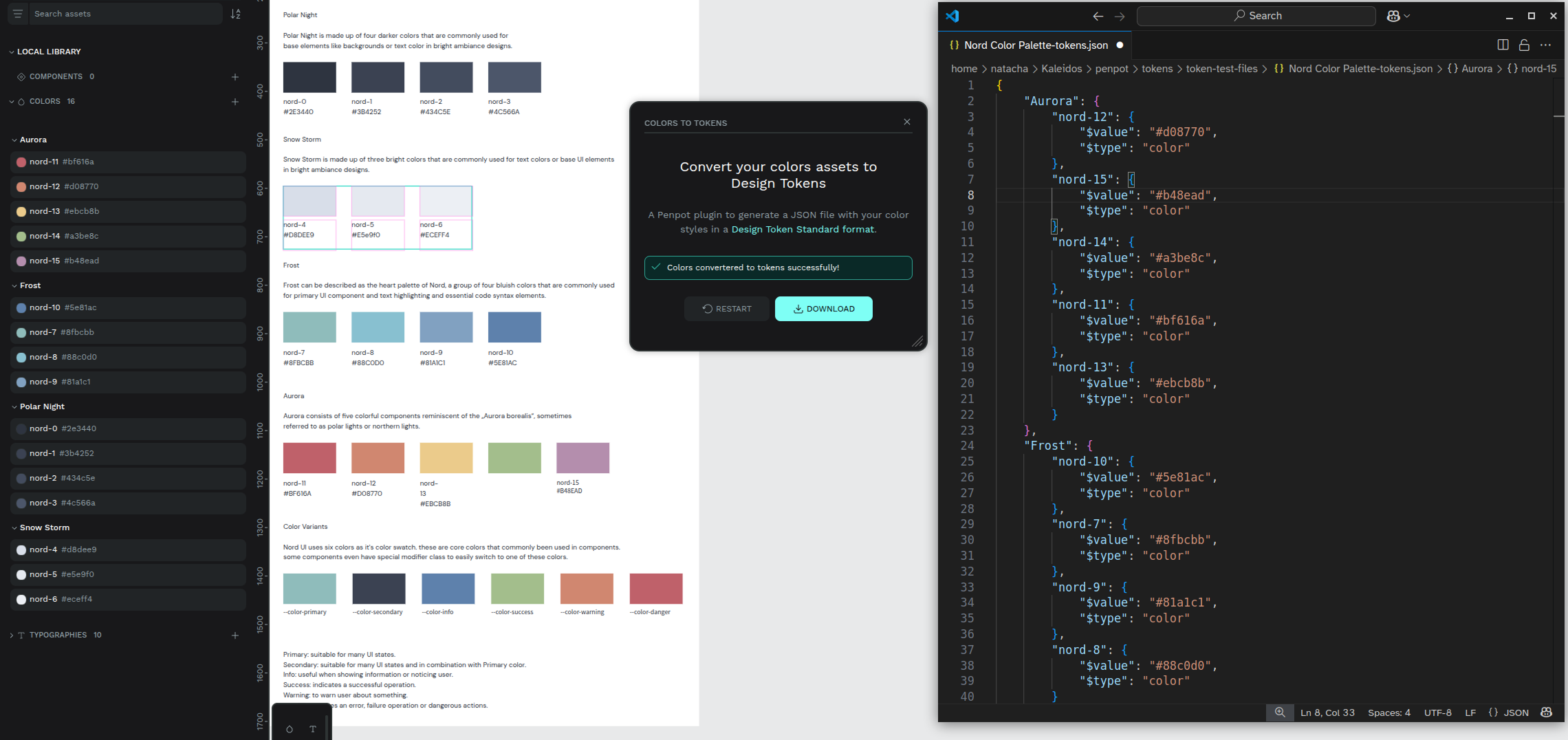This screenshot has width=1568, height=740.
Task: Add a new component with the plus icon
Action: point(235,76)
